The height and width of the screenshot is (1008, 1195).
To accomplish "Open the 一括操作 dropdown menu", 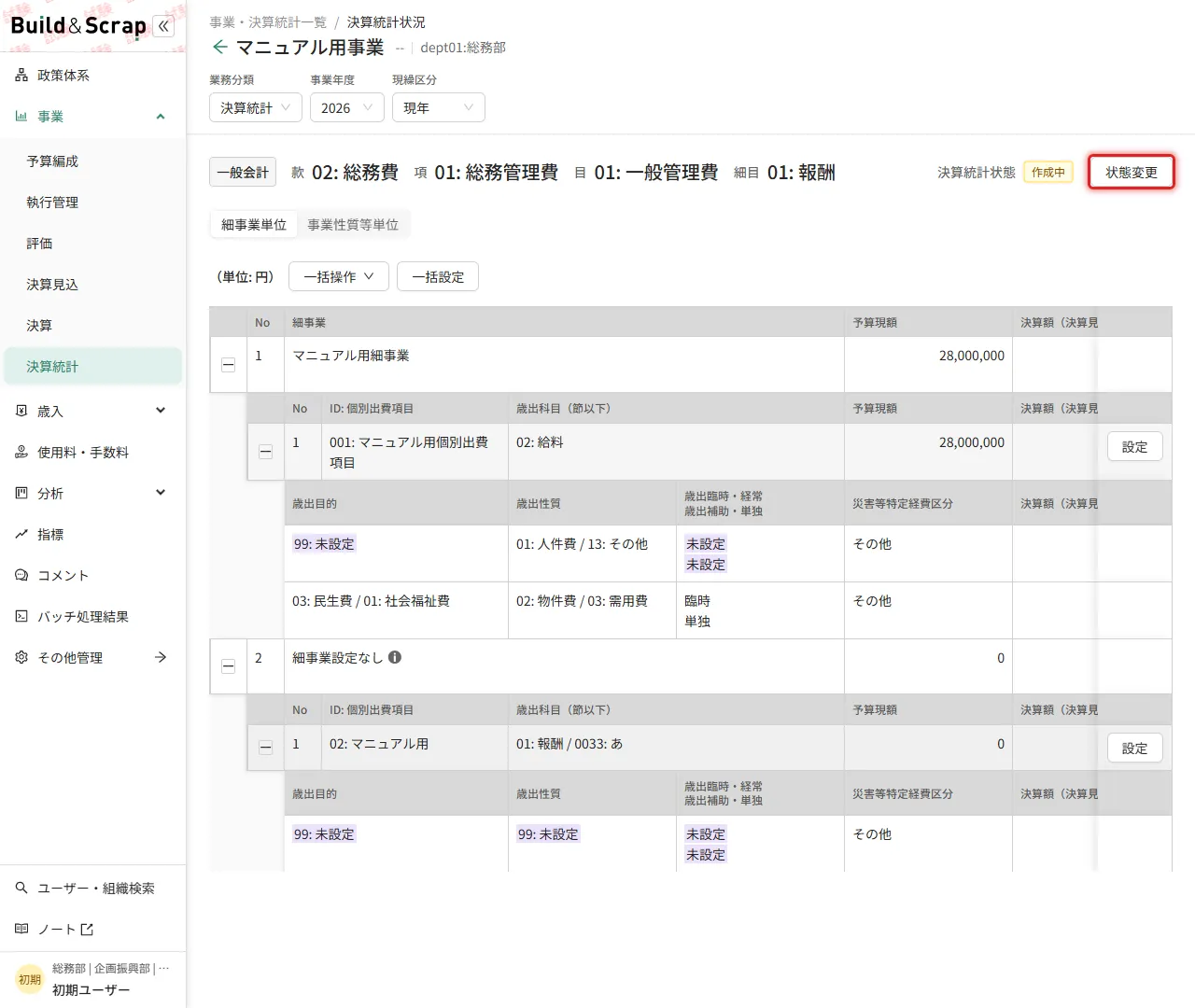I will [x=339, y=277].
